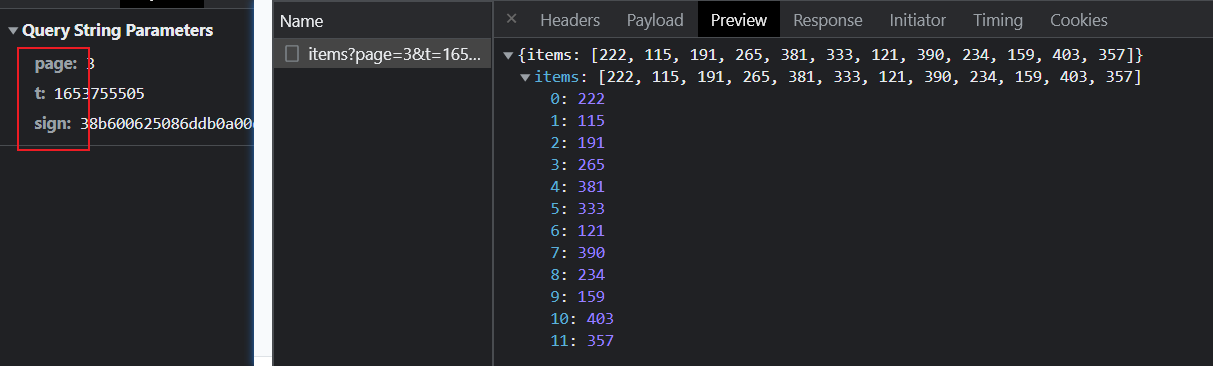Click array entry 9: 159
Viewport: 1213px width, 366px height.
point(577,297)
